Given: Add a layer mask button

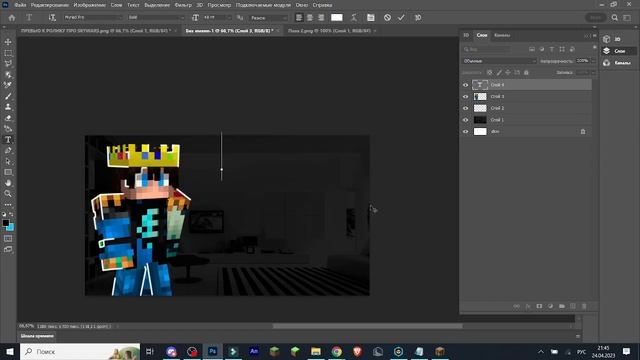Looking at the screenshot, I should [x=539, y=306].
